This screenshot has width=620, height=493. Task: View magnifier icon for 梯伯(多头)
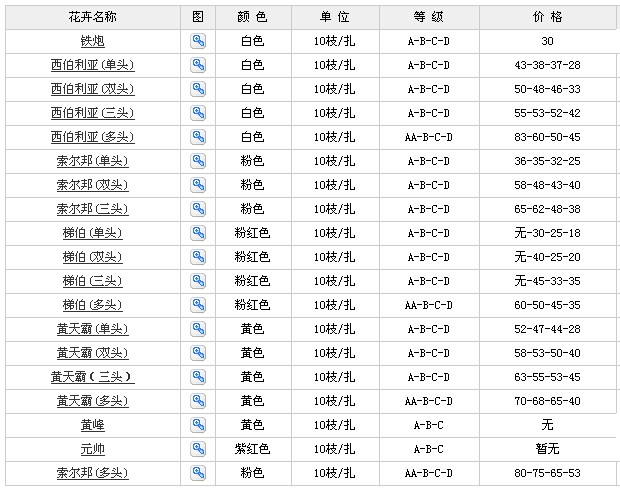coord(198,305)
